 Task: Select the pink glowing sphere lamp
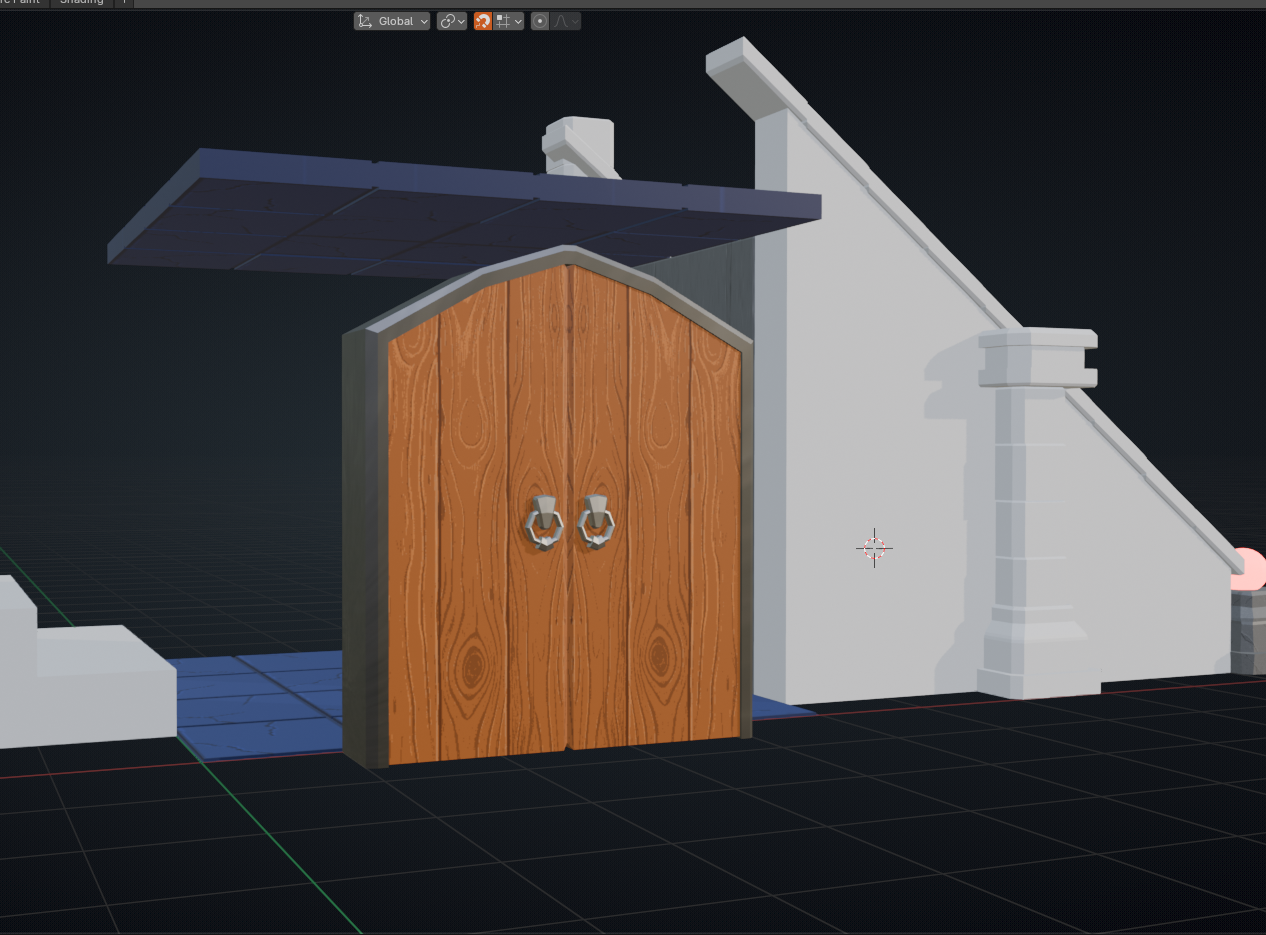tap(1250, 570)
